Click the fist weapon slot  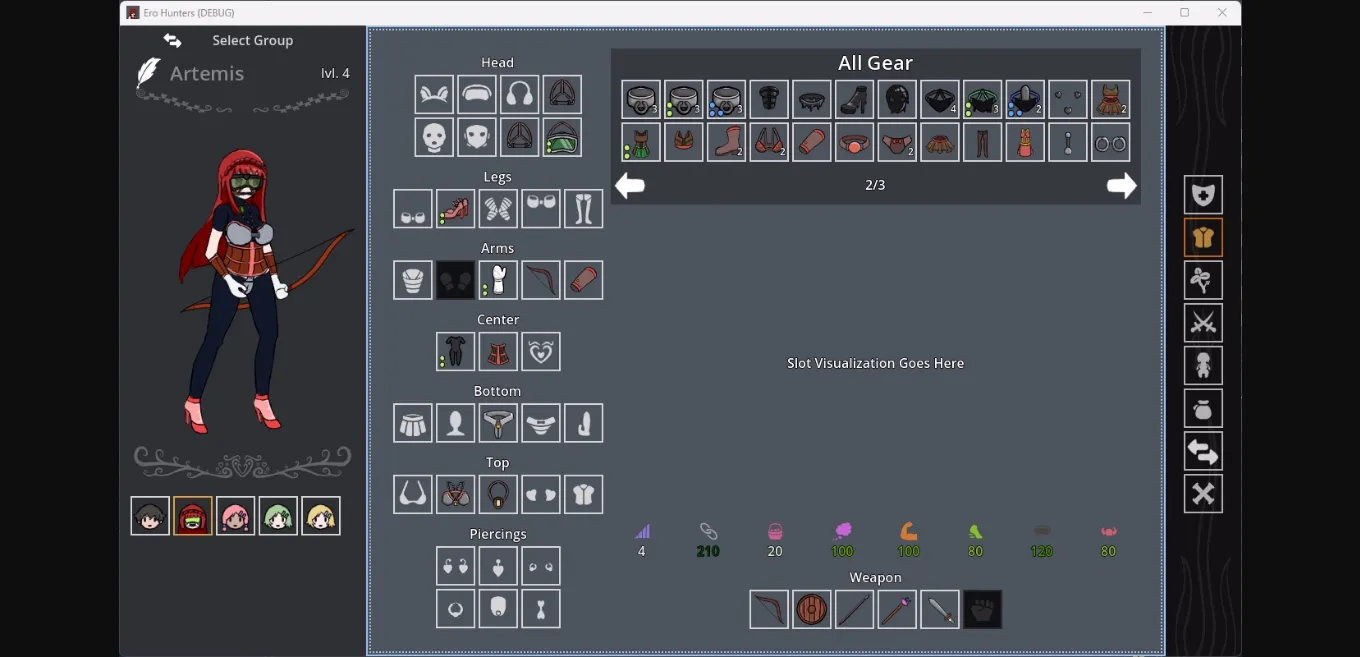982,609
